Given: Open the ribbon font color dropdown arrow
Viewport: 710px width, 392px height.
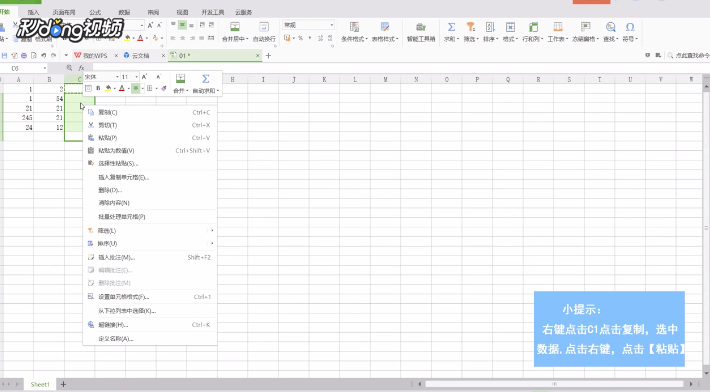Looking at the screenshot, I should point(147,38).
